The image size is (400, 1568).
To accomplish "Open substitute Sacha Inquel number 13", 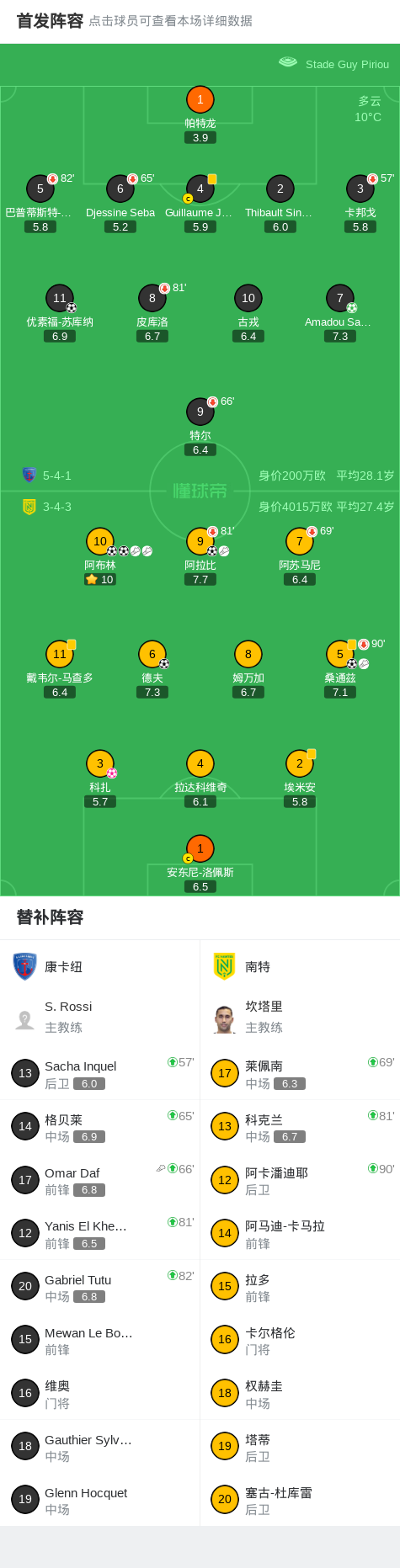I will point(99,1073).
